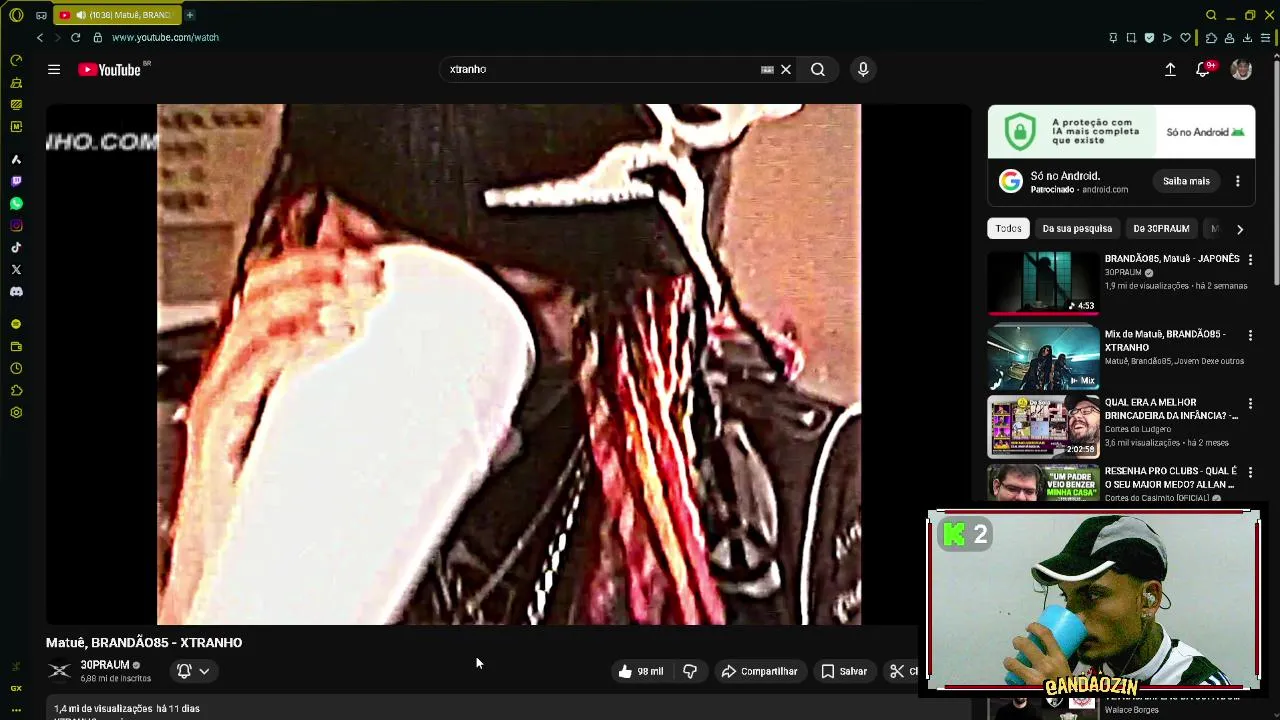Open the Spotify player sidebar icon
Screen dimensions: 1280x720
[16, 324]
